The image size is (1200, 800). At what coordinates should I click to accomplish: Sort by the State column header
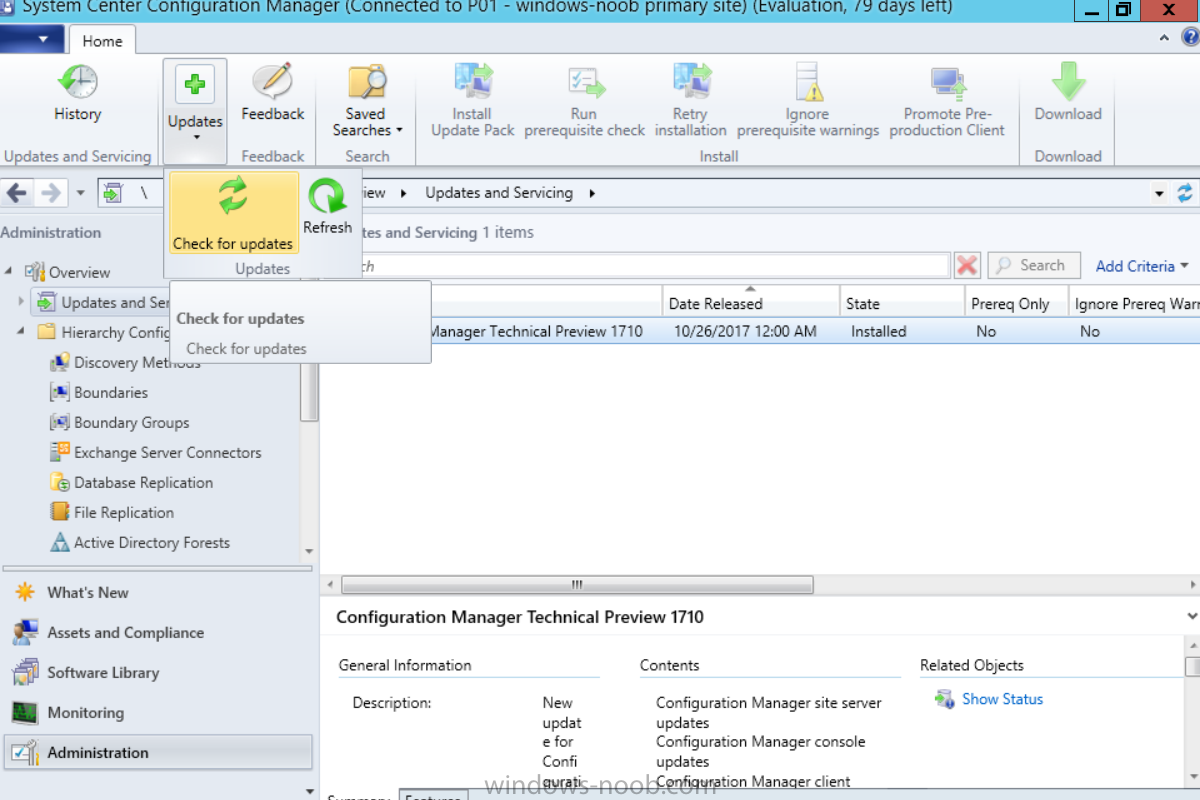tap(902, 303)
